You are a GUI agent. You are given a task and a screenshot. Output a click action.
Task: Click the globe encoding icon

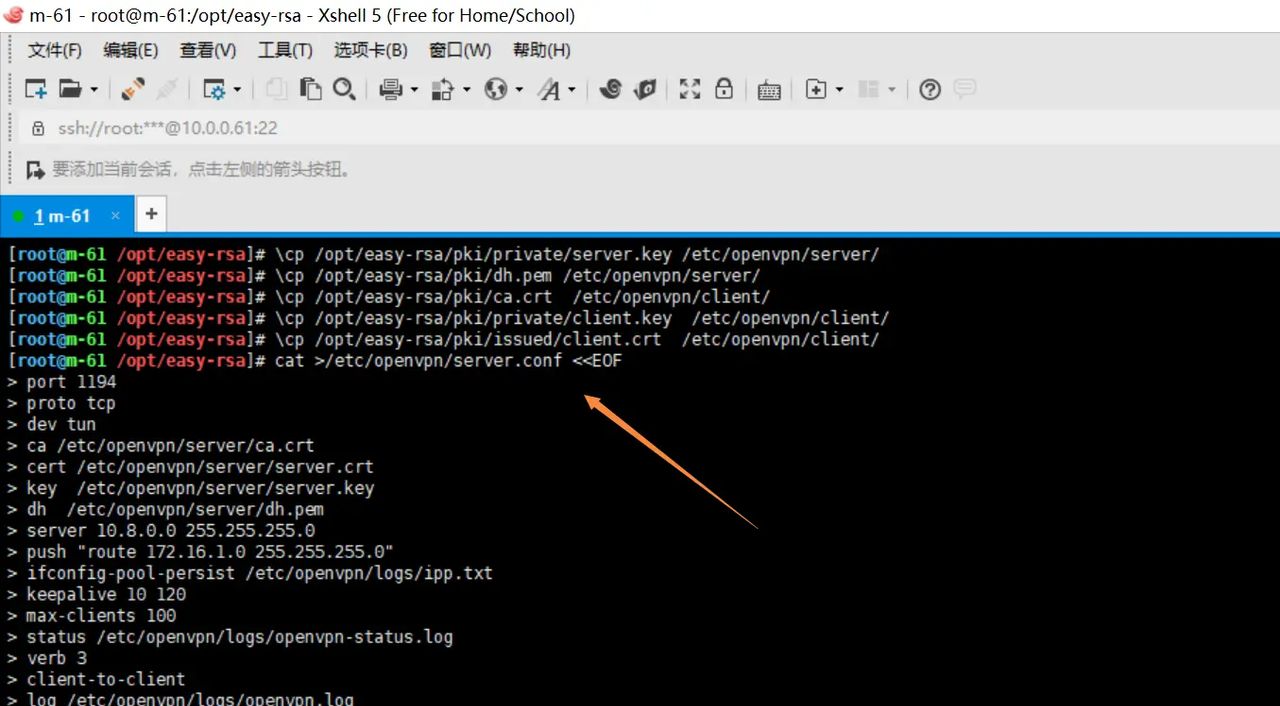click(495, 89)
